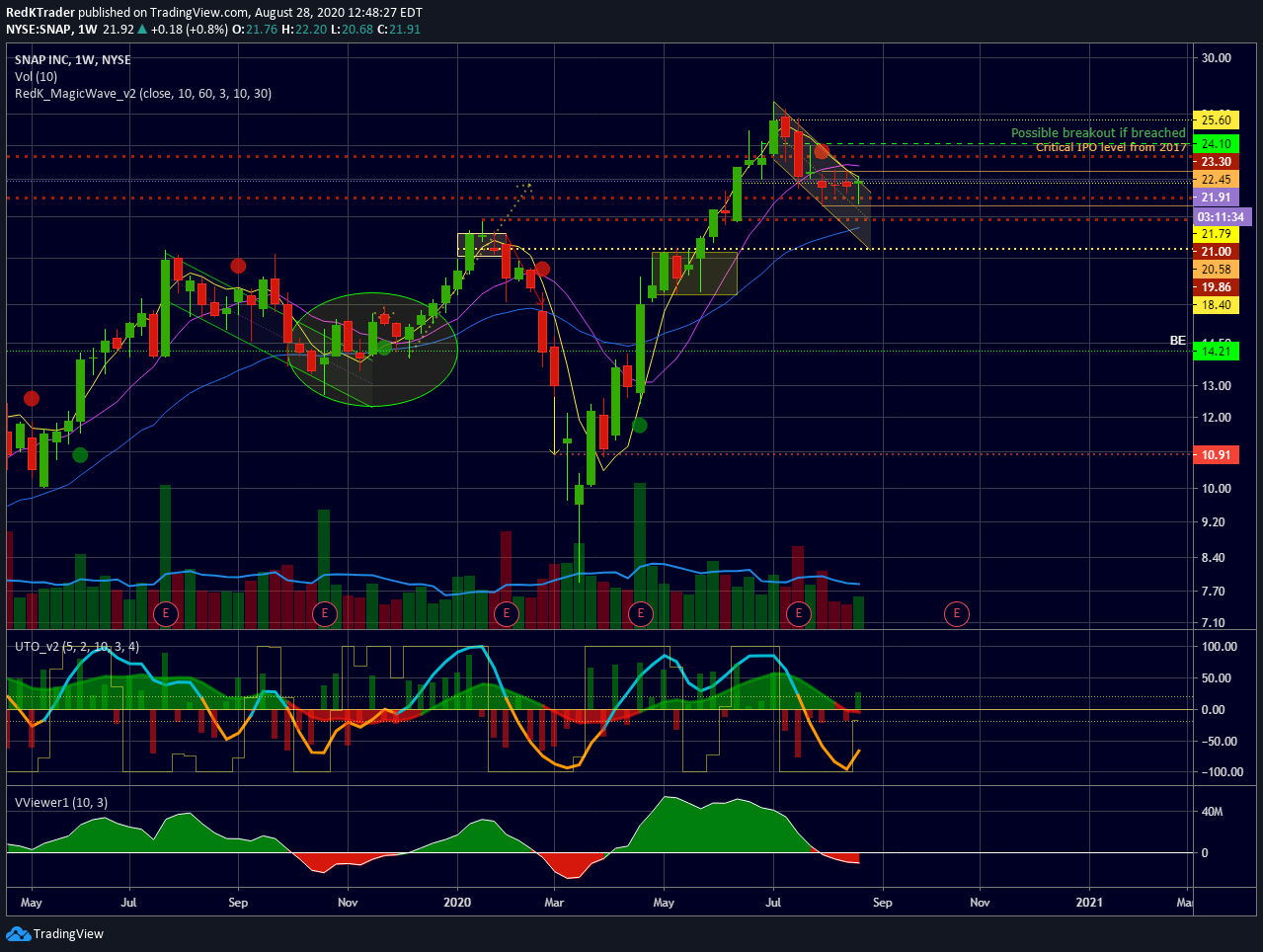Select the RedK_MagicWave_v2 indicator legend
The height and width of the screenshot is (952, 1263).
(x=143, y=94)
